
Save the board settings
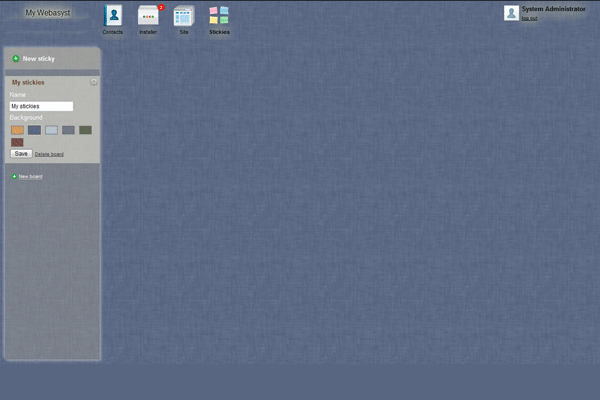pyautogui.click(x=21, y=154)
